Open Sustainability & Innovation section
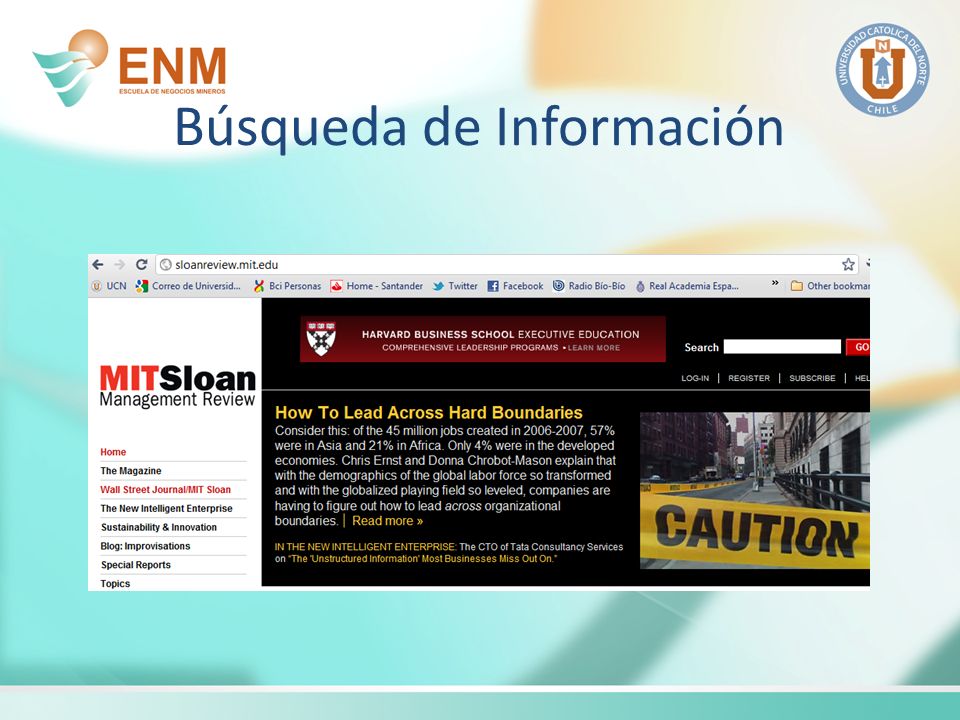 159,527
